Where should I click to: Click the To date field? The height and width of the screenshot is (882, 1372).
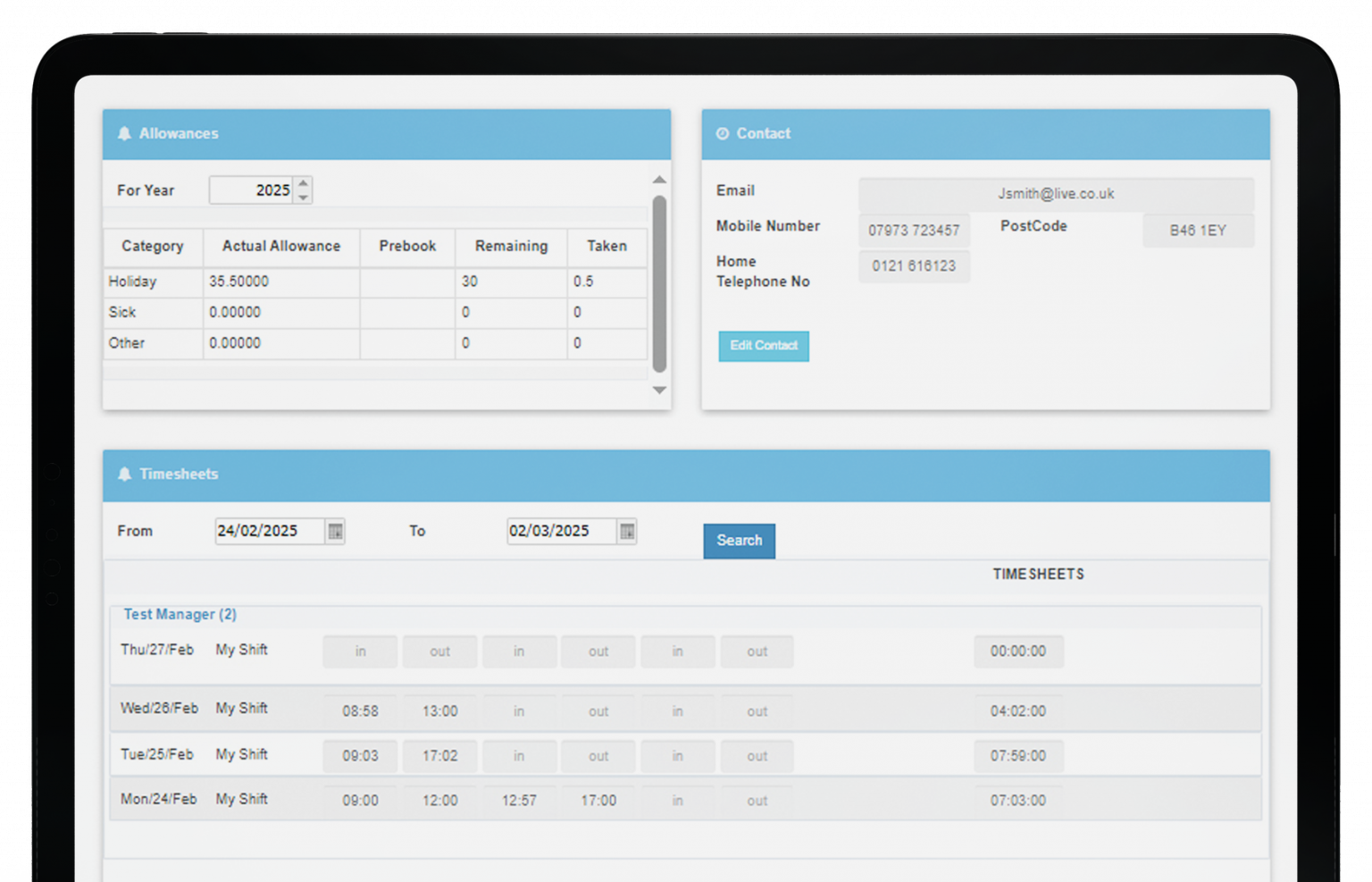coord(562,531)
